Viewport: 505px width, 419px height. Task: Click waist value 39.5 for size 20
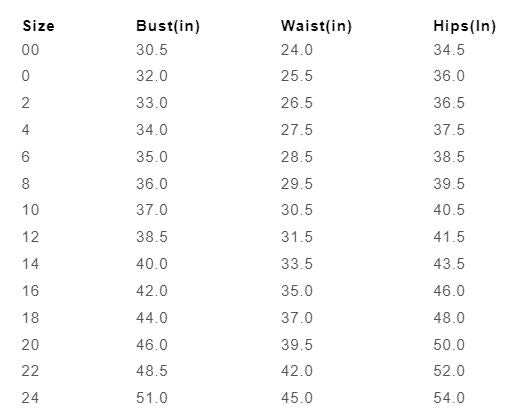point(297,345)
